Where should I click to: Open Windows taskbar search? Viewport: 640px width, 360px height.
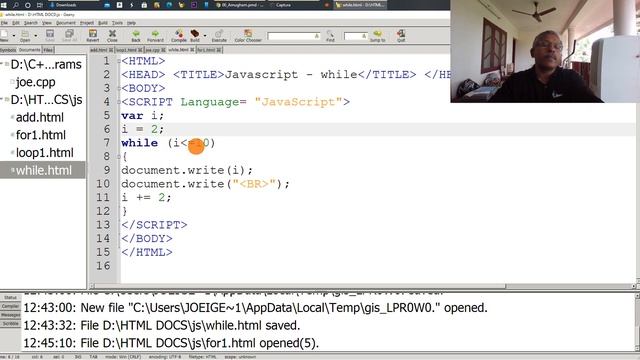[x=16, y=5]
